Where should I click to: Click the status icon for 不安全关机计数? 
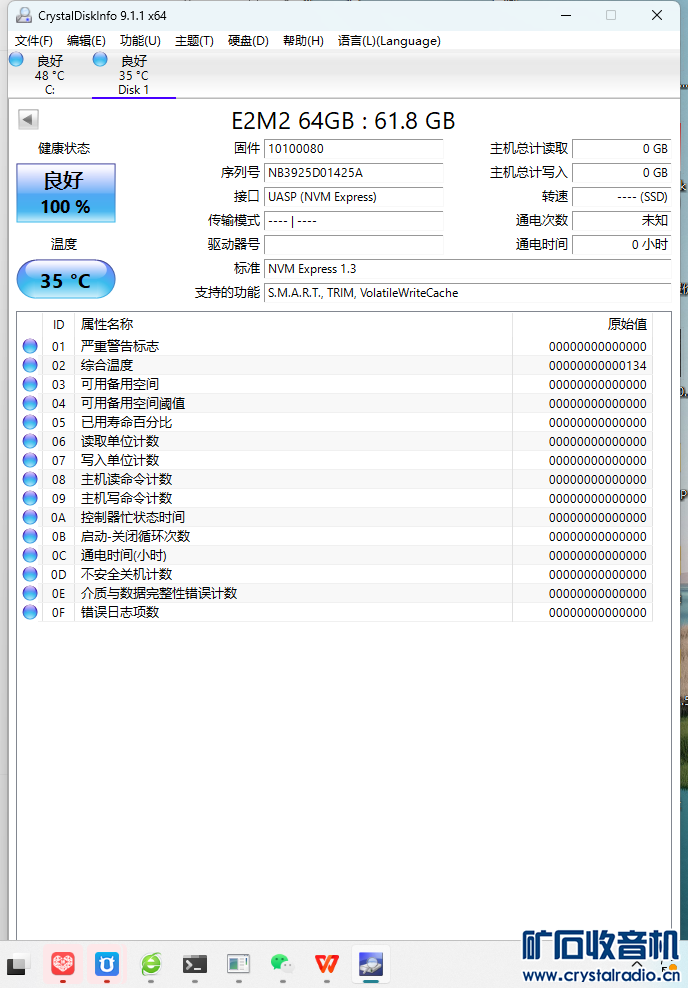point(30,574)
